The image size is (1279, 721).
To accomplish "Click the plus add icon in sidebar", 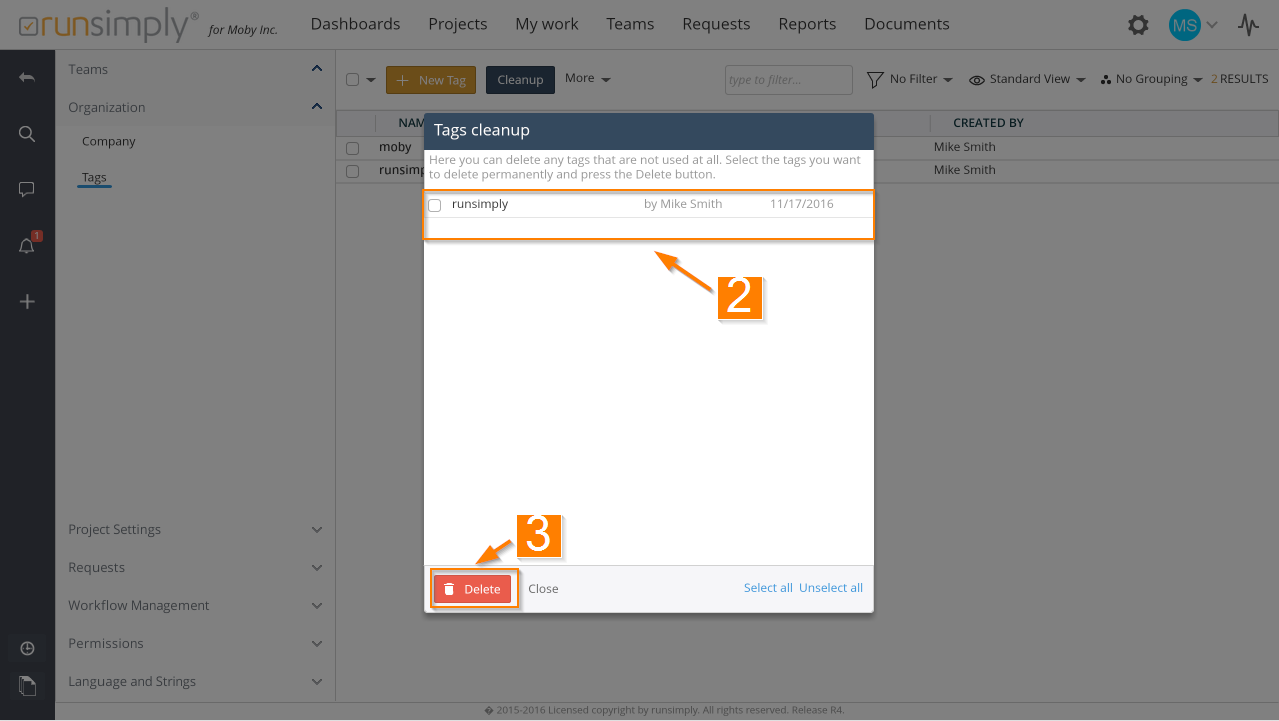I will (27, 302).
